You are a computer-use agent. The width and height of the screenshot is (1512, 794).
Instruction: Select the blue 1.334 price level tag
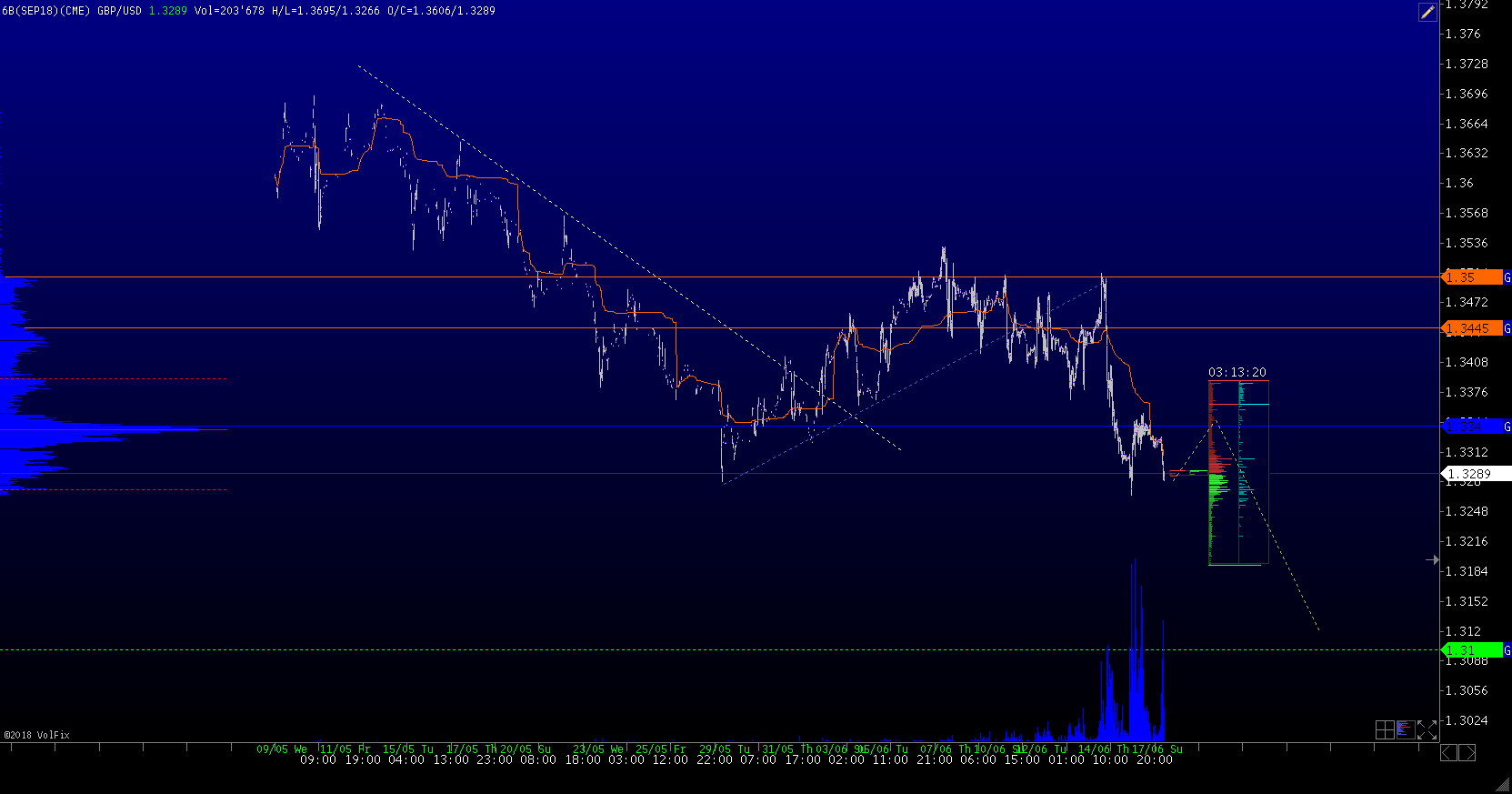click(x=1473, y=427)
